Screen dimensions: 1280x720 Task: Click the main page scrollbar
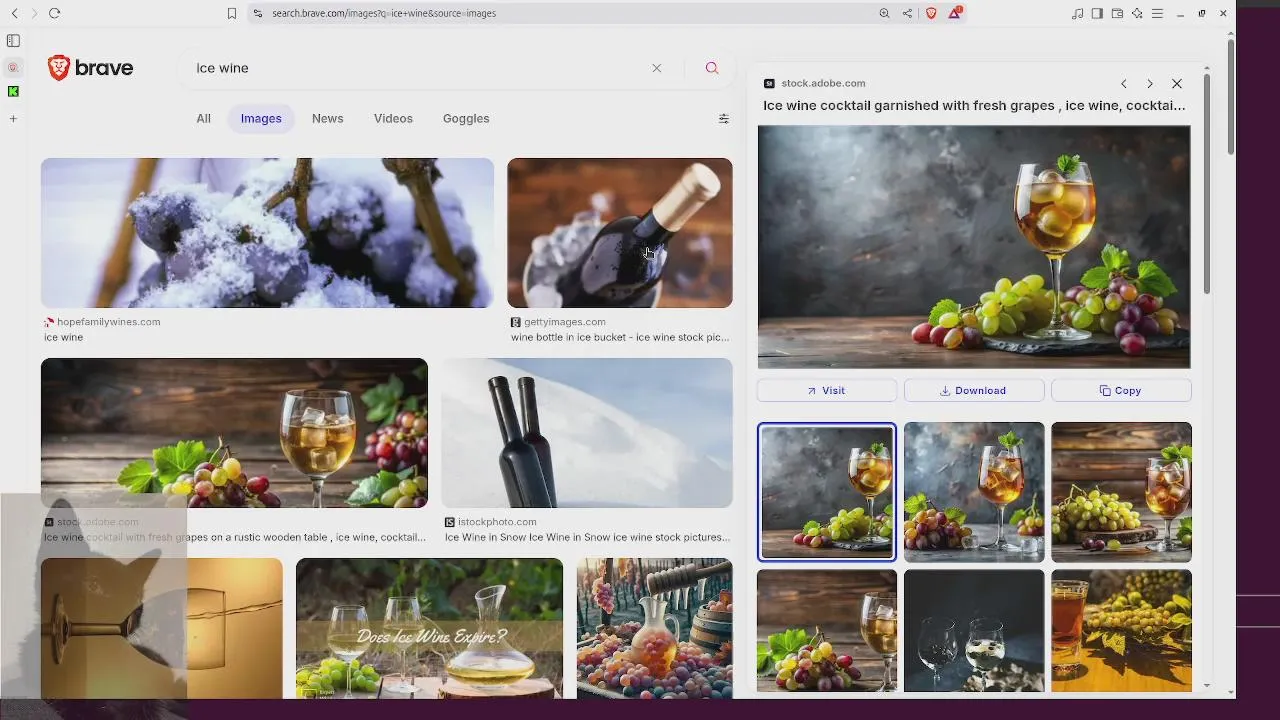pos(1231,95)
